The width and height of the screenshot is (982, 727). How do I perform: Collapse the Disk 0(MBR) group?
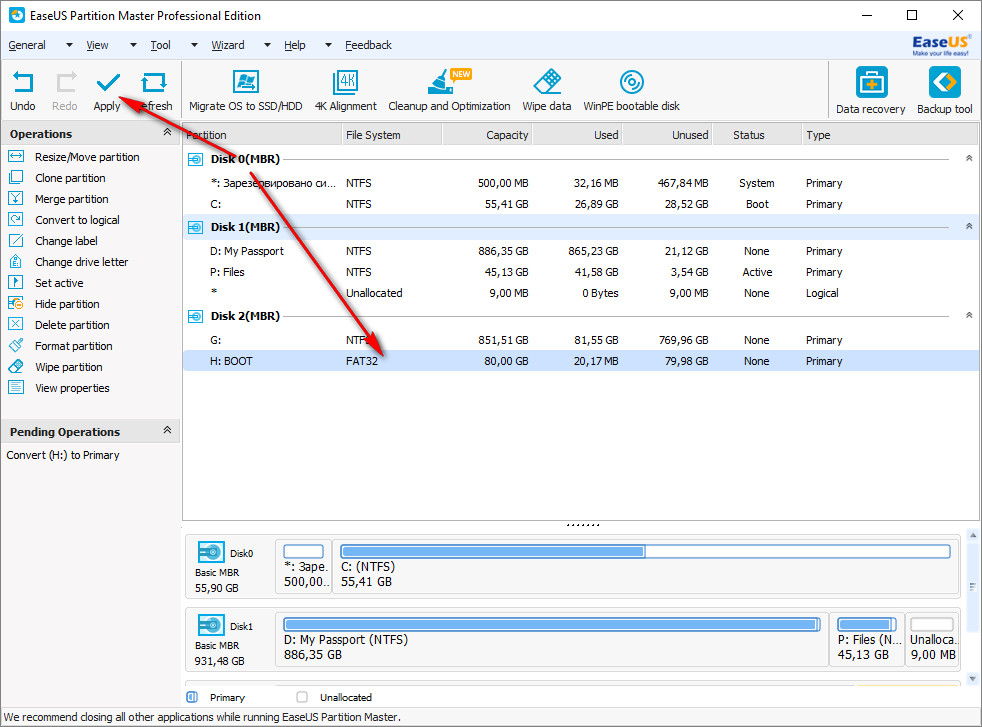pyautogui.click(x=969, y=158)
